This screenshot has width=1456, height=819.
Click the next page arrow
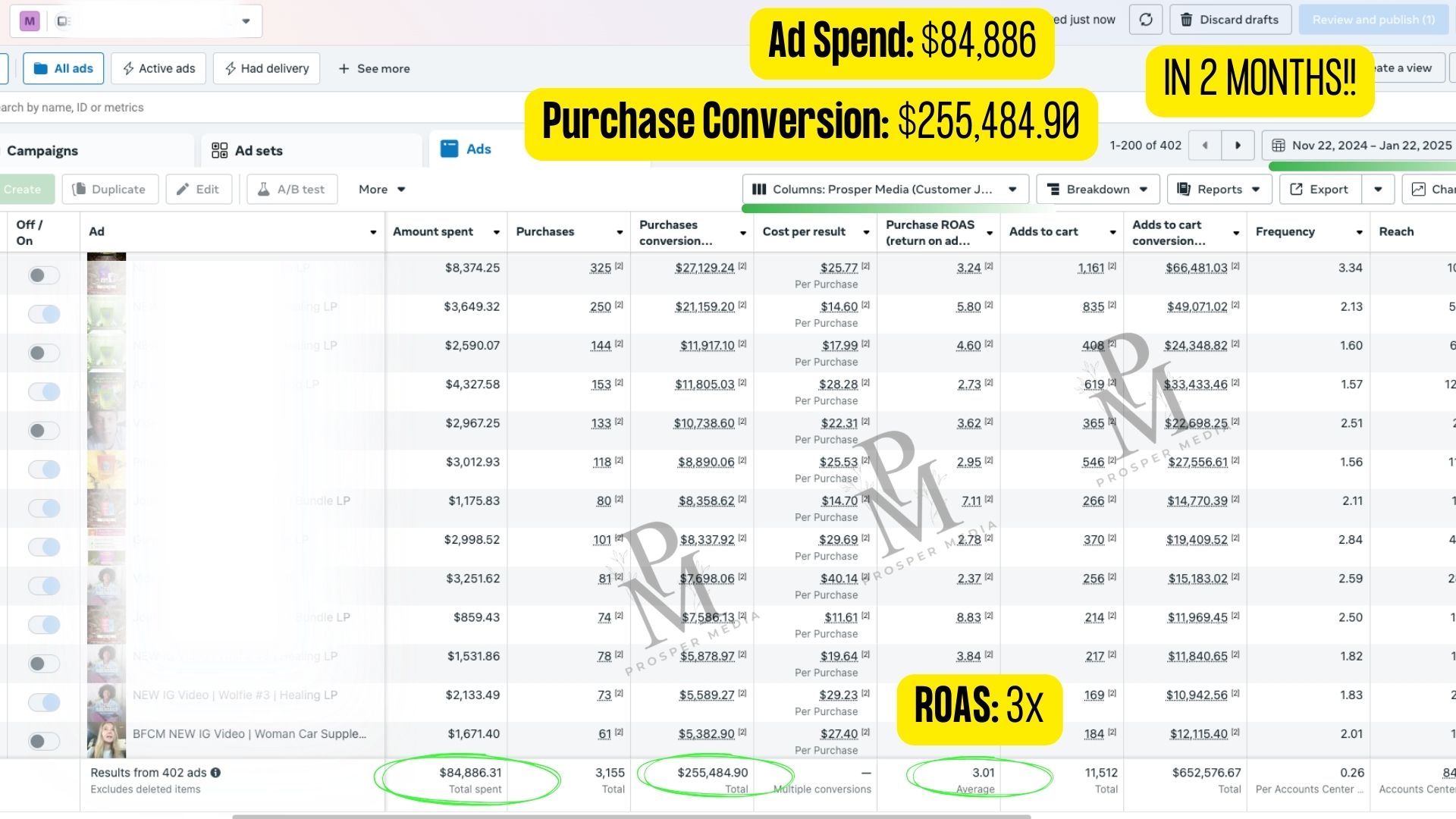pos(1238,146)
